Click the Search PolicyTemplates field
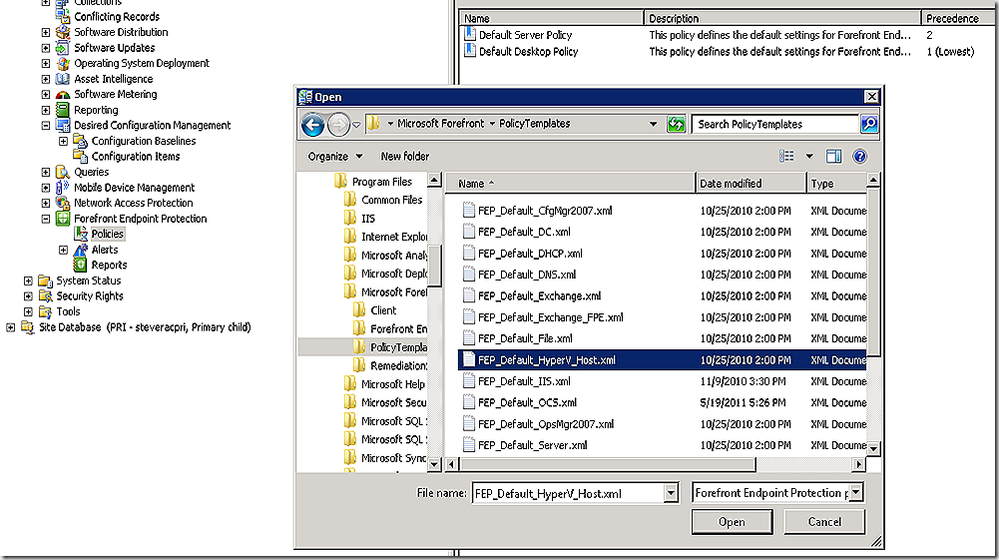This screenshot has width=999, height=560. point(775,124)
